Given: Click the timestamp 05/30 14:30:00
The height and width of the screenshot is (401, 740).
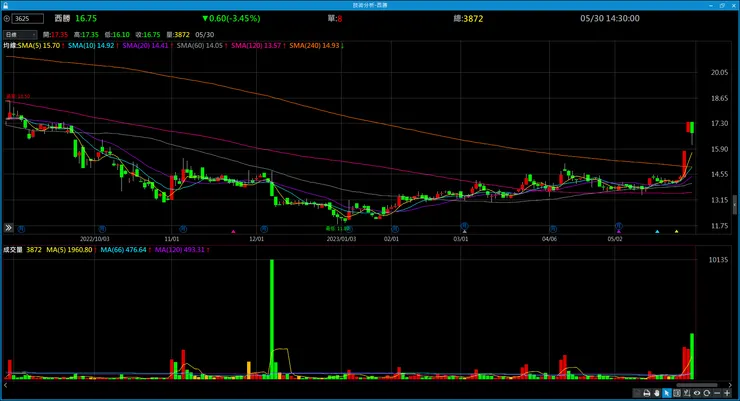Looking at the screenshot, I should tap(610, 18).
